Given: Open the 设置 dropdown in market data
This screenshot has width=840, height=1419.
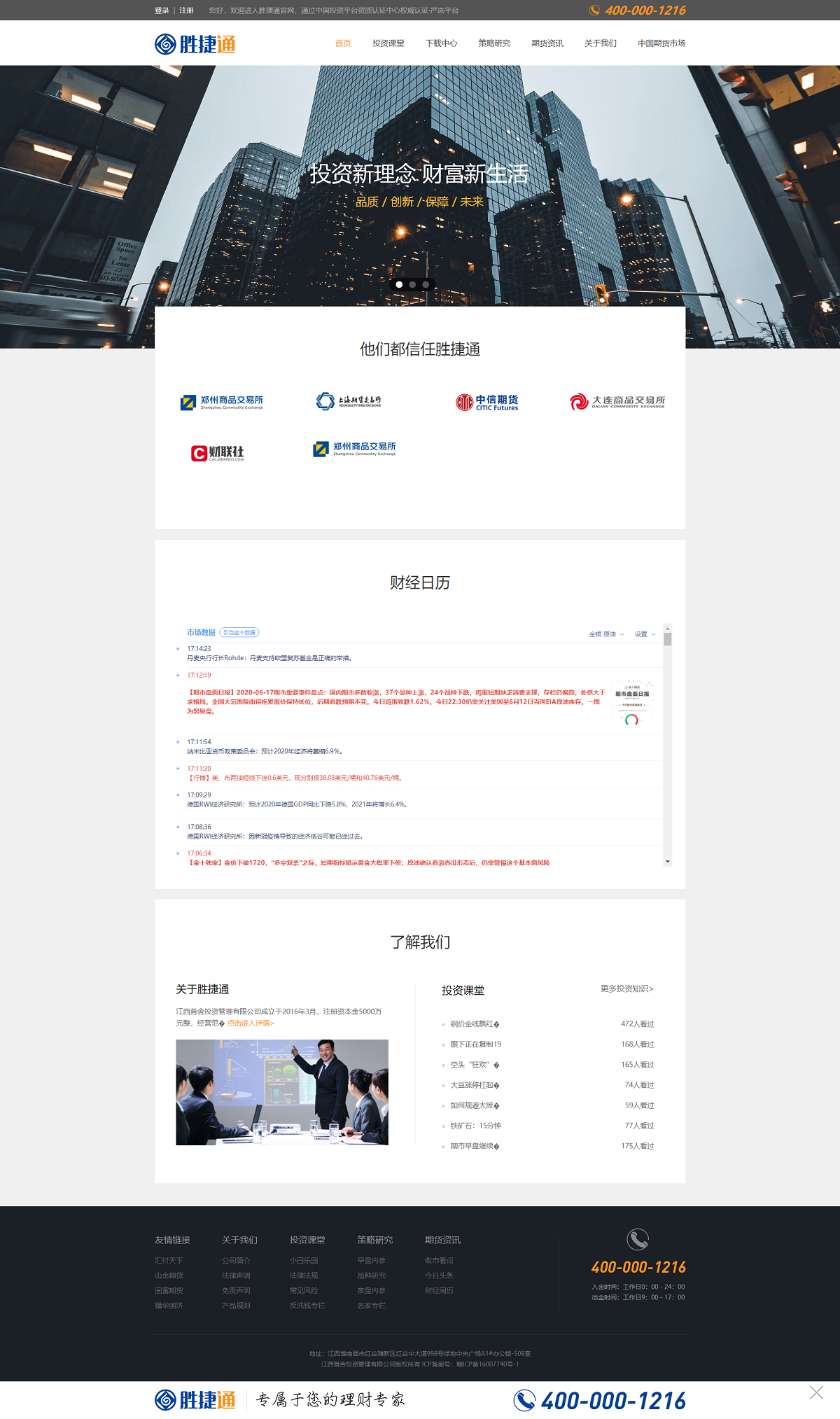Looking at the screenshot, I should point(645,634).
